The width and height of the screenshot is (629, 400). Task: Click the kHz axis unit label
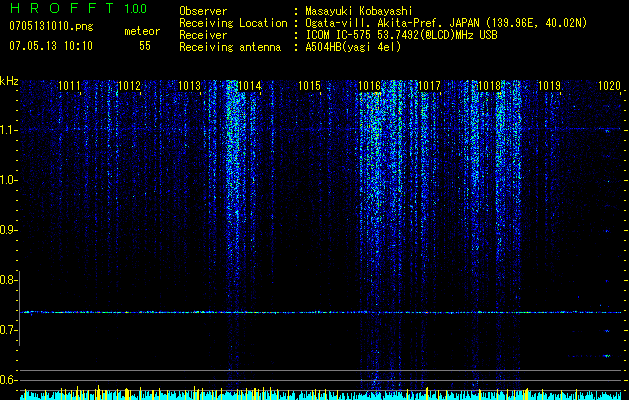tap(9, 81)
